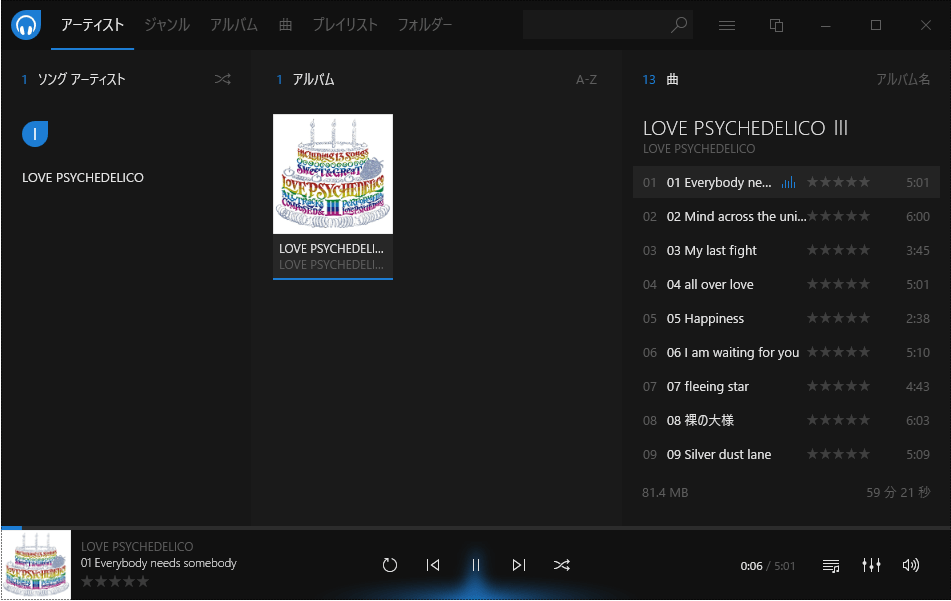Screen dimensions: 951x601
Task: Click the playback progress bar
Action: click(475, 527)
